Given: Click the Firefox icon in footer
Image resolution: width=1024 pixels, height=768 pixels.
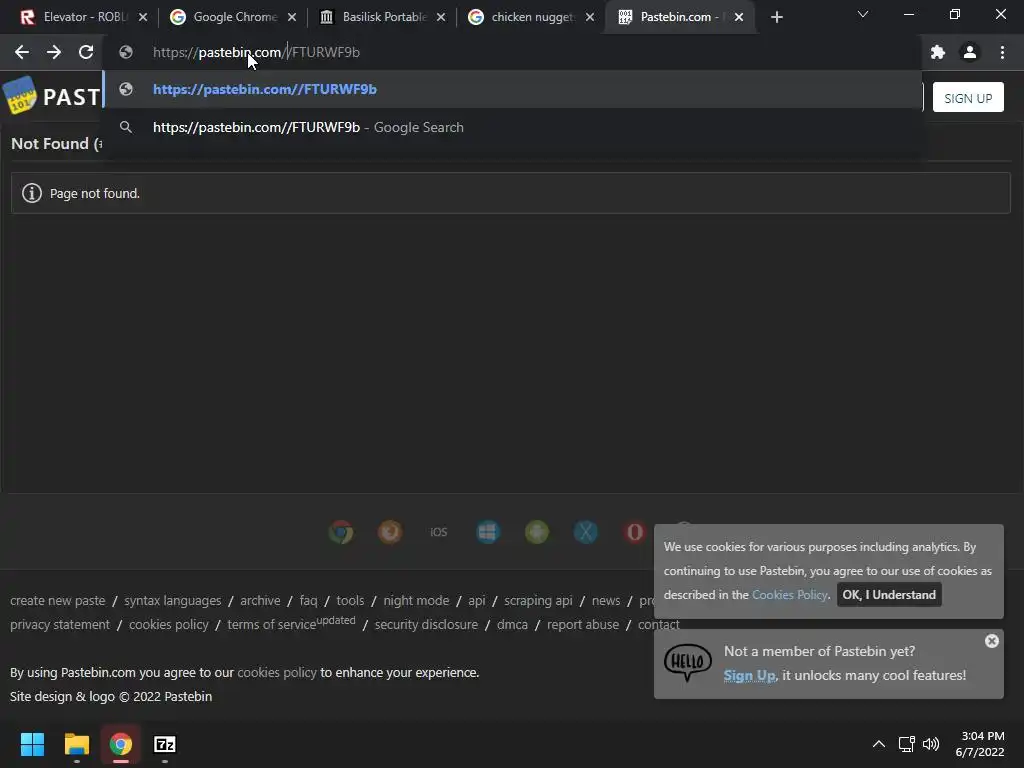Looking at the screenshot, I should tap(390, 532).
